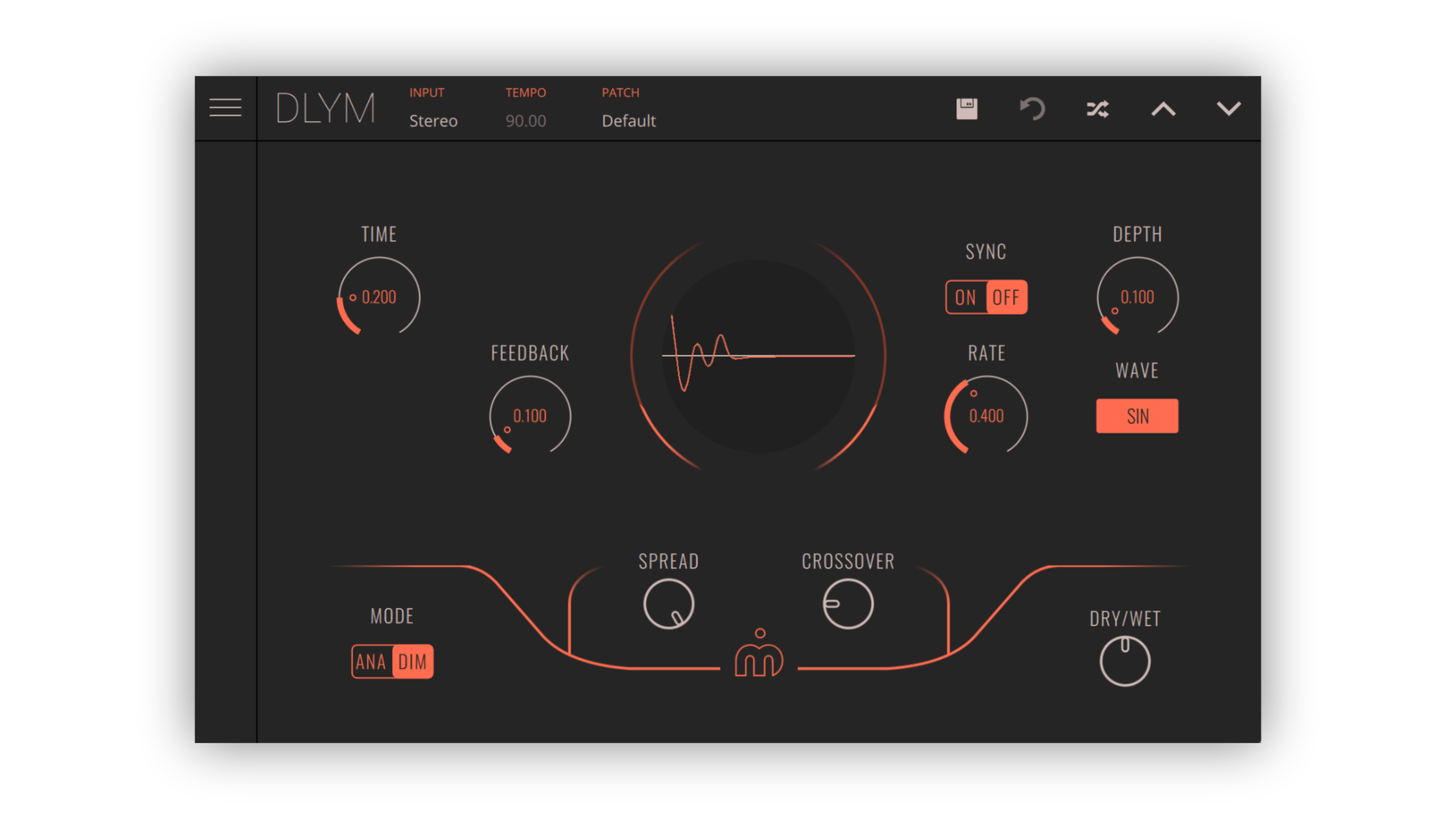Click the Feedback knob
This screenshot has height=819, width=1456.
point(529,416)
